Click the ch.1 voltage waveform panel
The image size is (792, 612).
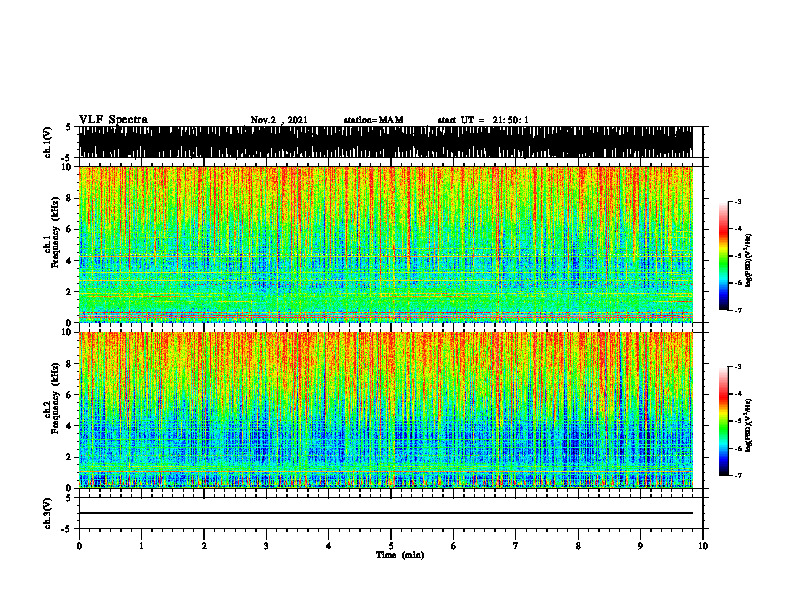[x=386, y=142]
